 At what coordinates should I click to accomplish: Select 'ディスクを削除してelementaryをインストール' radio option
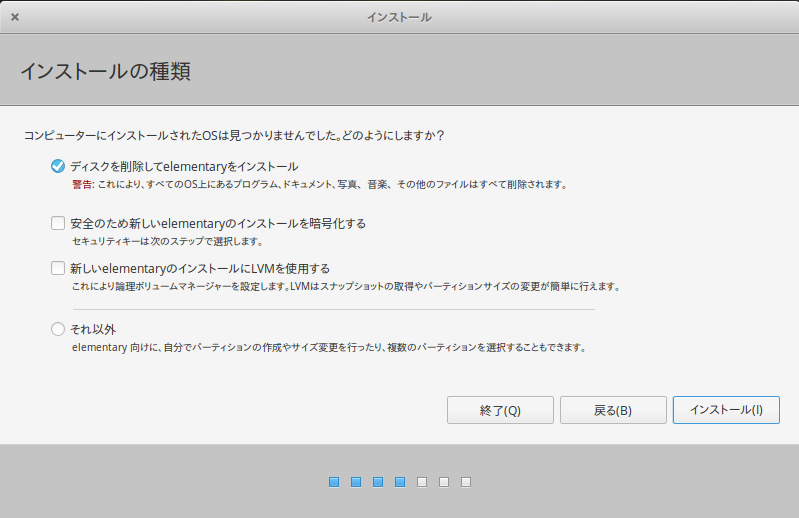58,166
